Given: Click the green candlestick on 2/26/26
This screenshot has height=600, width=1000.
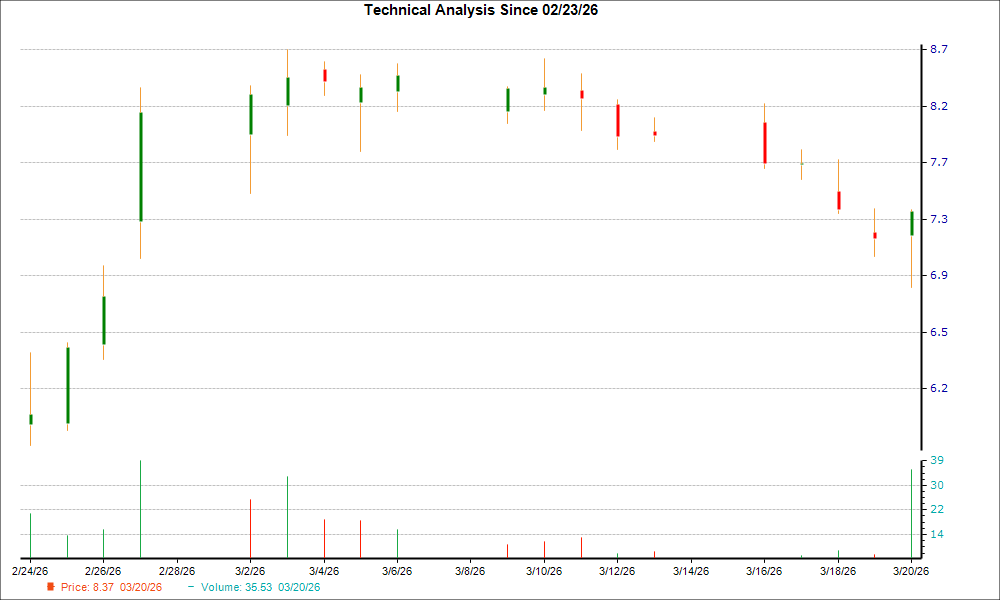Looking at the screenshot, I should pos(104,320).
